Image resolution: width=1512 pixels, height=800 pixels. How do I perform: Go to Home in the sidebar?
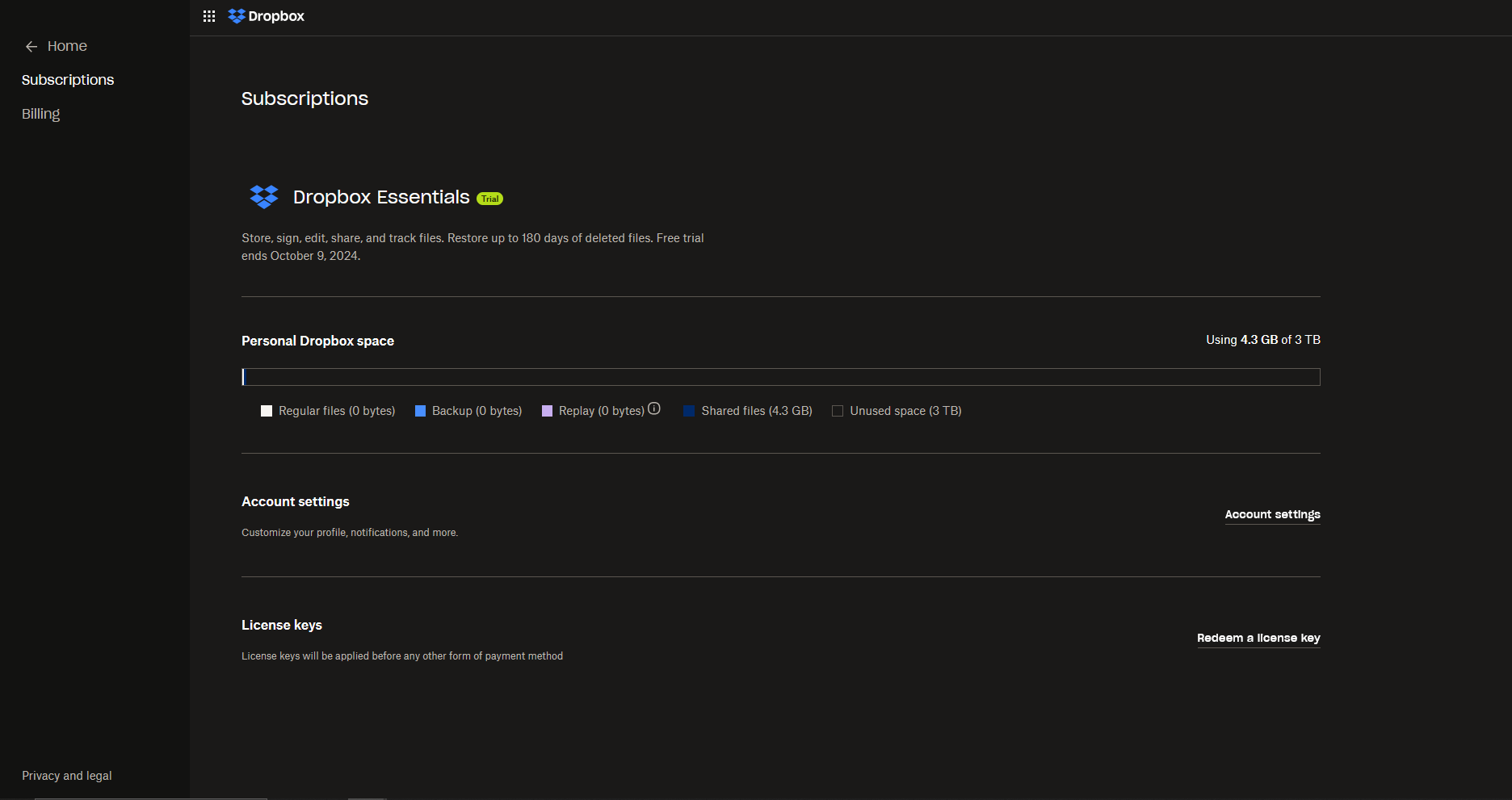point(67,46)
